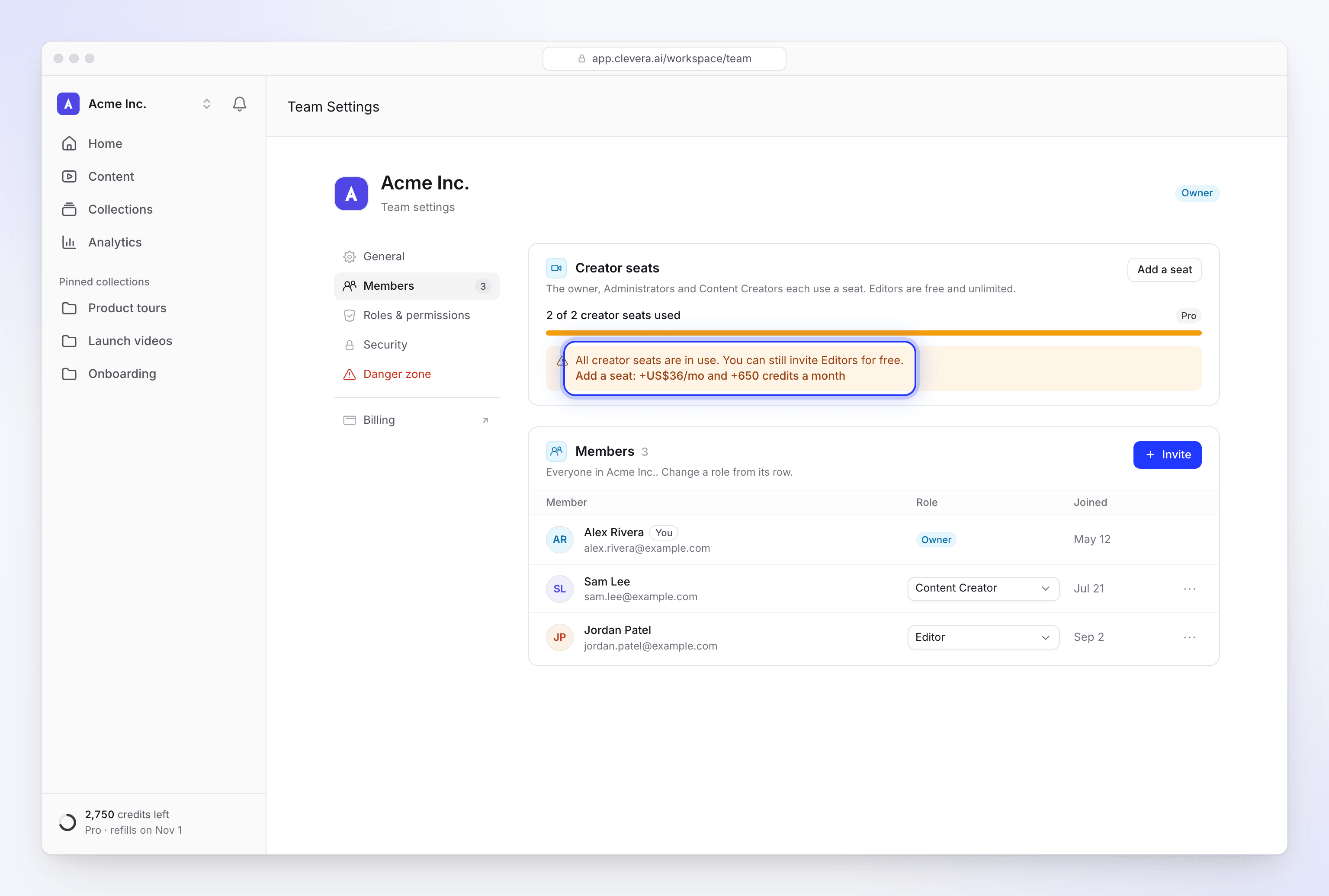Click sam.lee@example.com email text
This screenshot has height=896, width=1329.
coord(640,597)
